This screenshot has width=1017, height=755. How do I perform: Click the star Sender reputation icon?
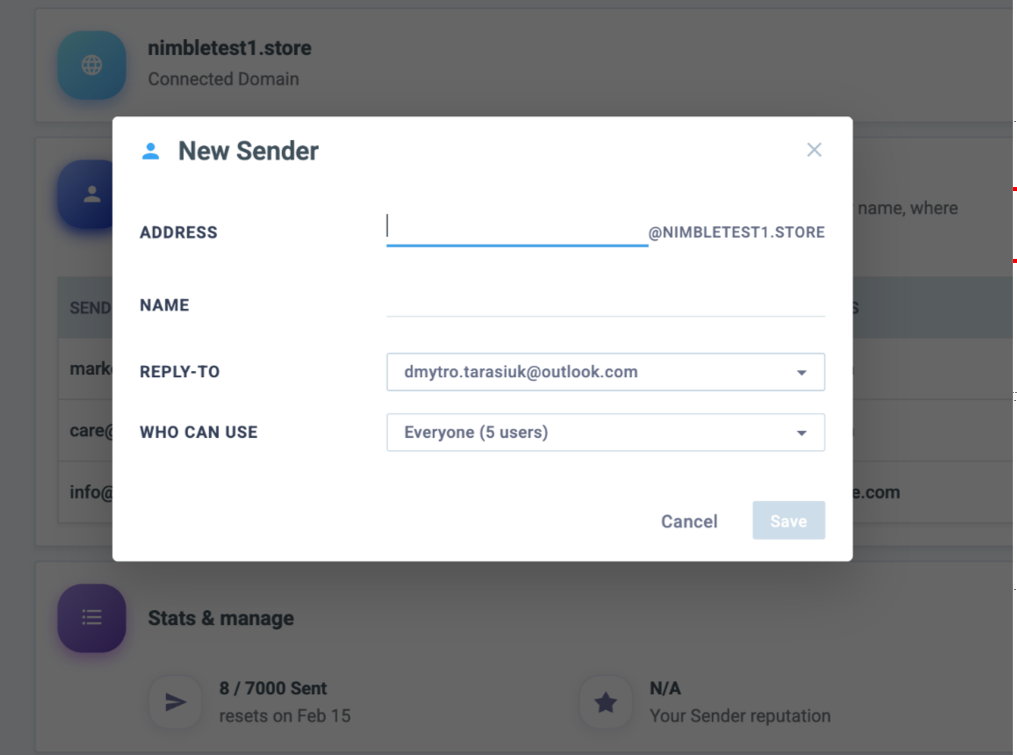point(606,702)
